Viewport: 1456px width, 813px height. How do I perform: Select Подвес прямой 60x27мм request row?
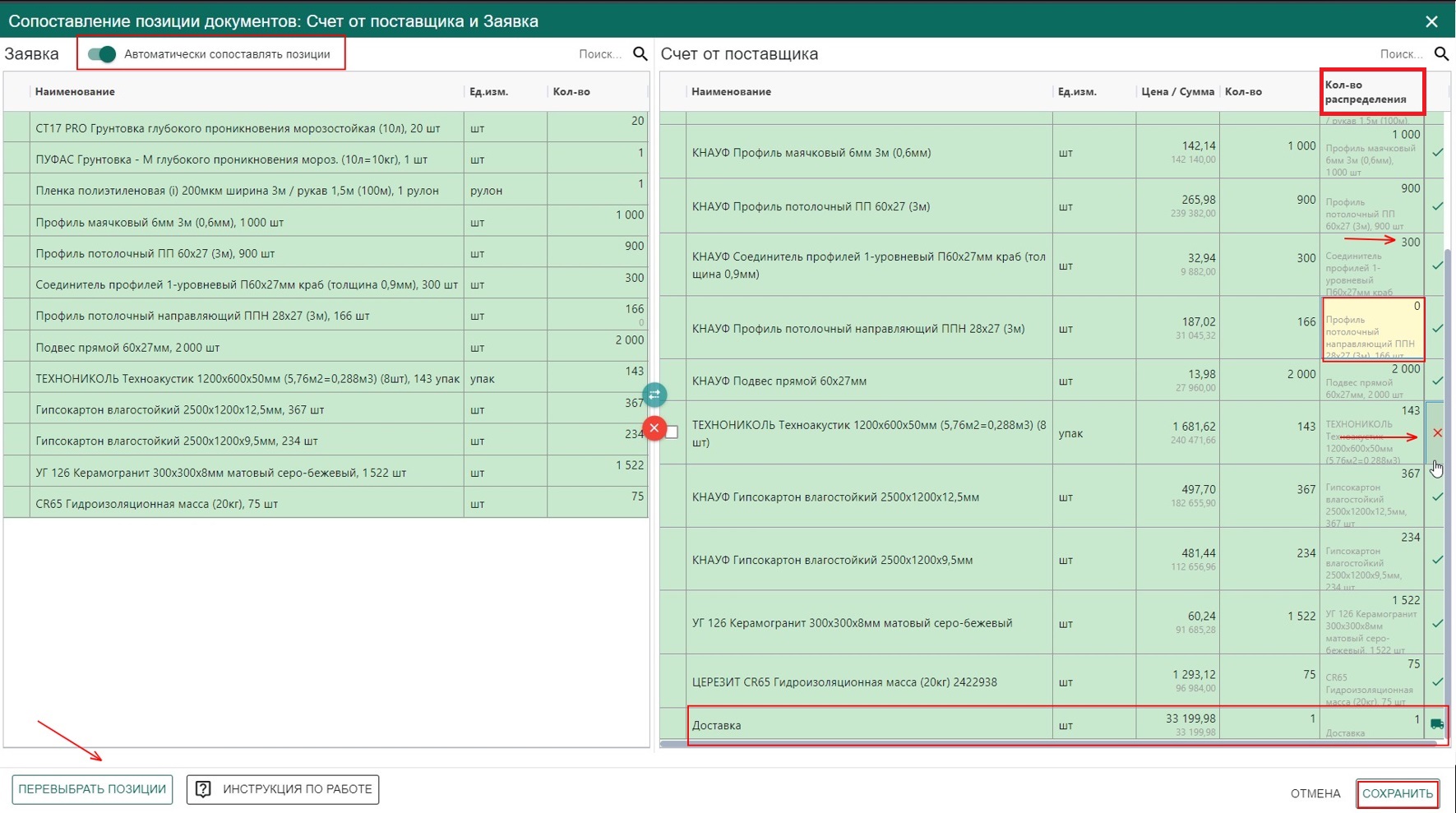pos(326,347)
